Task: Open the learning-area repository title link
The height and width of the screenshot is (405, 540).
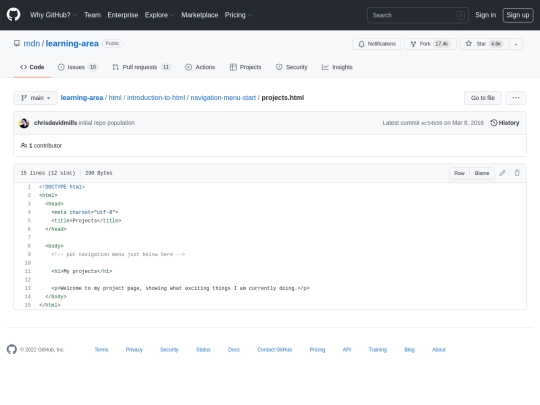Action: click(72, 43)
